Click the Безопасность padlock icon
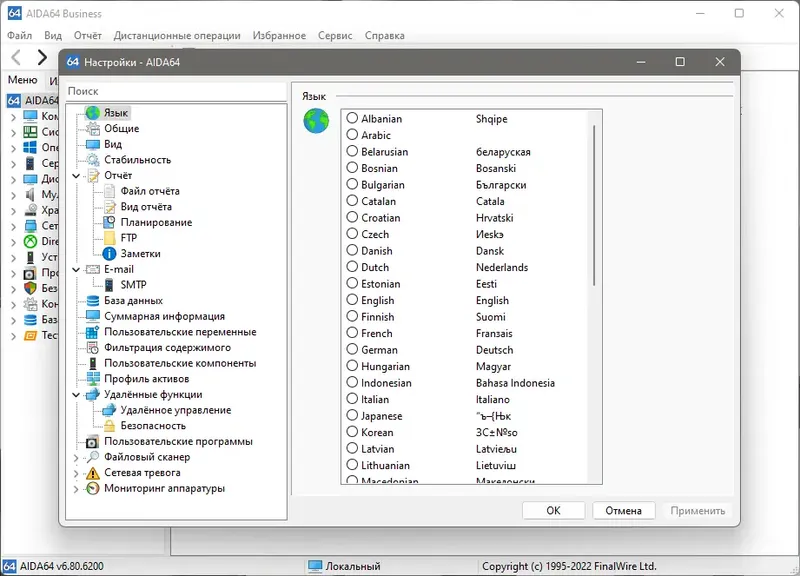800x576 pixels. (109, 425)
